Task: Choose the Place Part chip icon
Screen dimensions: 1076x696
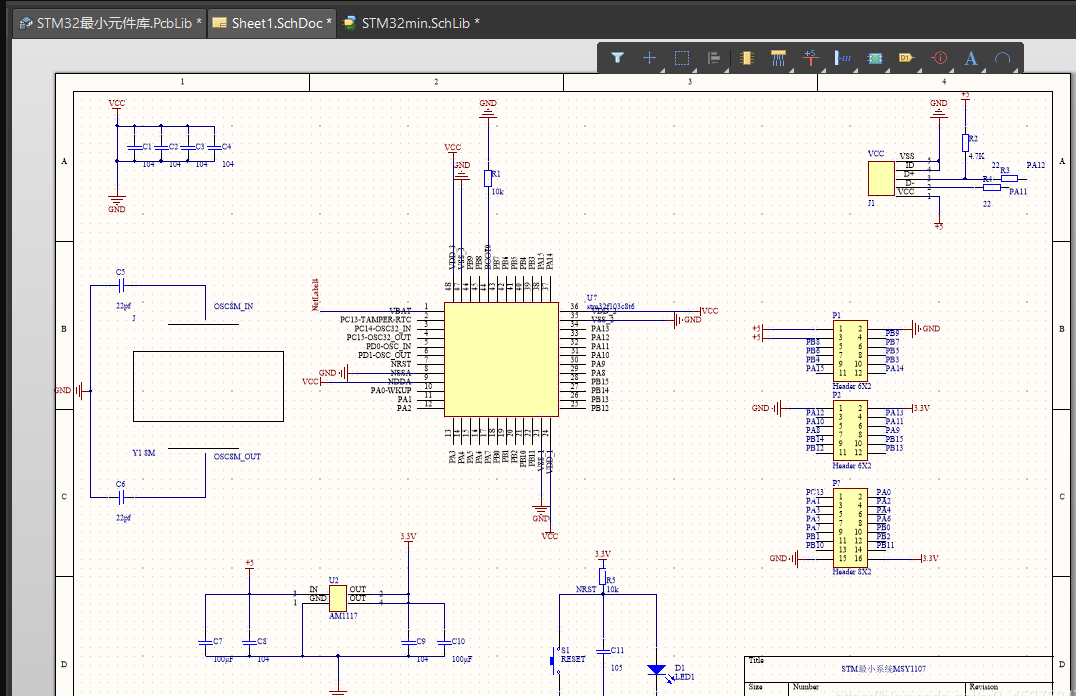Action: click(x=747, y=58)
